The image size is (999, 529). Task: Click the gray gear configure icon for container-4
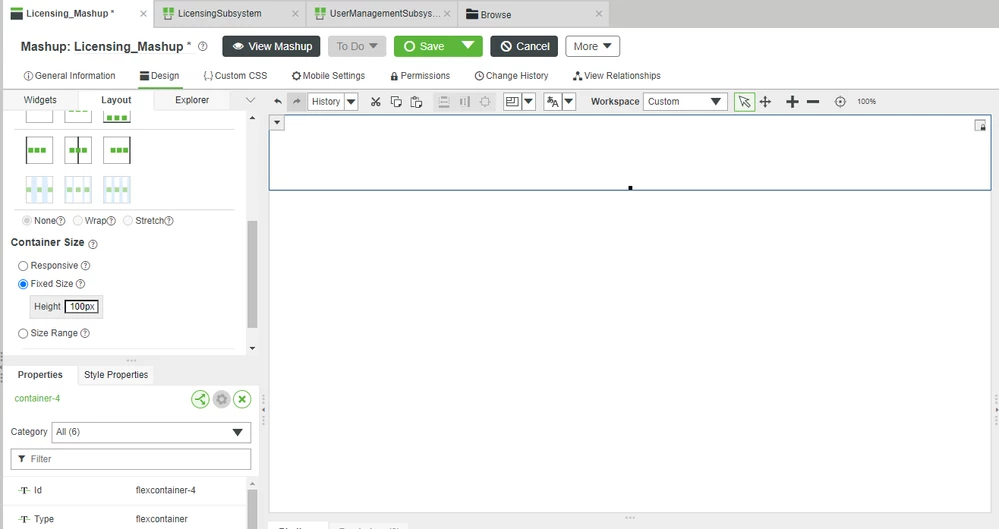coord(221,400)
